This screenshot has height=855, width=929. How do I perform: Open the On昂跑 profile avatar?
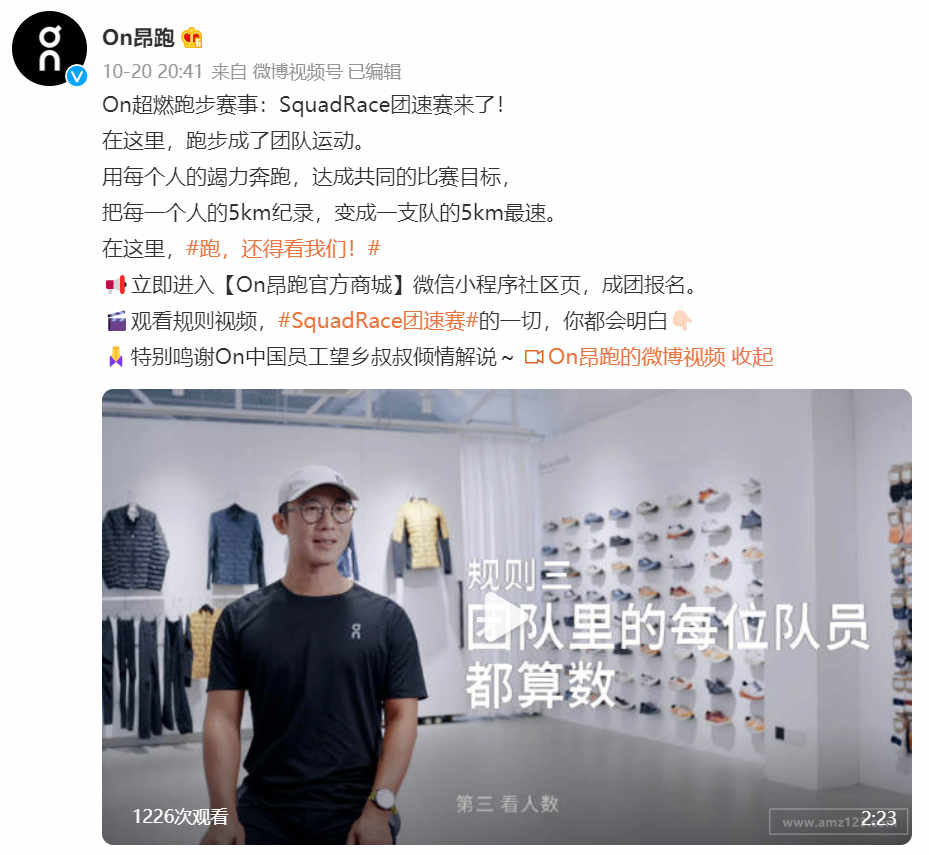tap(50, 49)
